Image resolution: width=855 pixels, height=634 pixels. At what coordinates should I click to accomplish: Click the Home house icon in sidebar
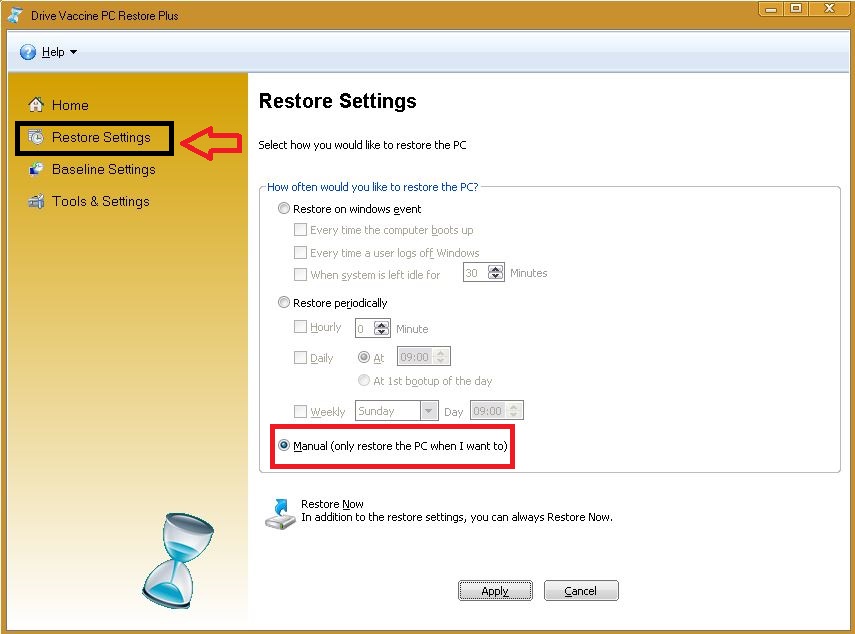[36, 104]
